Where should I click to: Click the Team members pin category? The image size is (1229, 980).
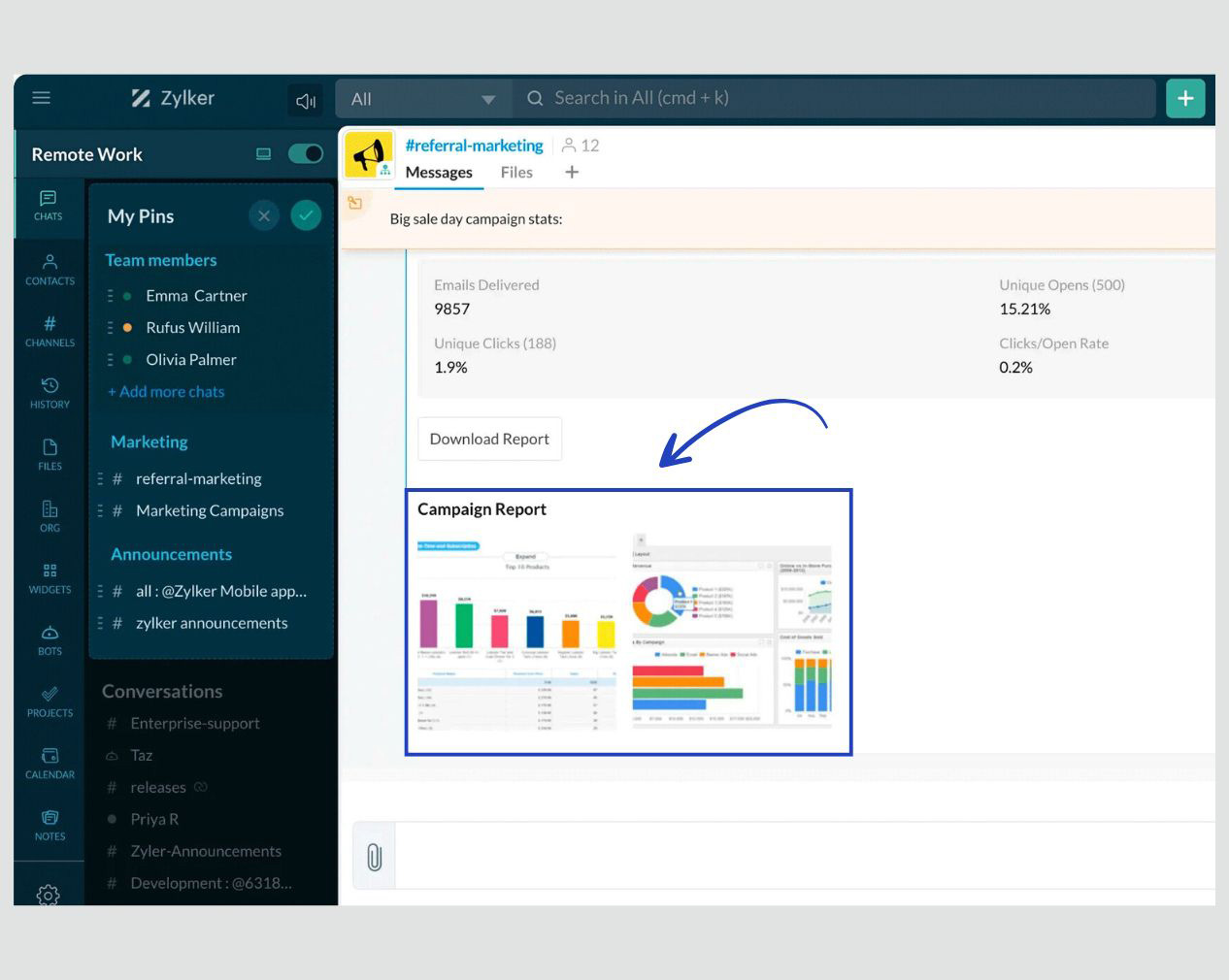(x=161, y=260)
